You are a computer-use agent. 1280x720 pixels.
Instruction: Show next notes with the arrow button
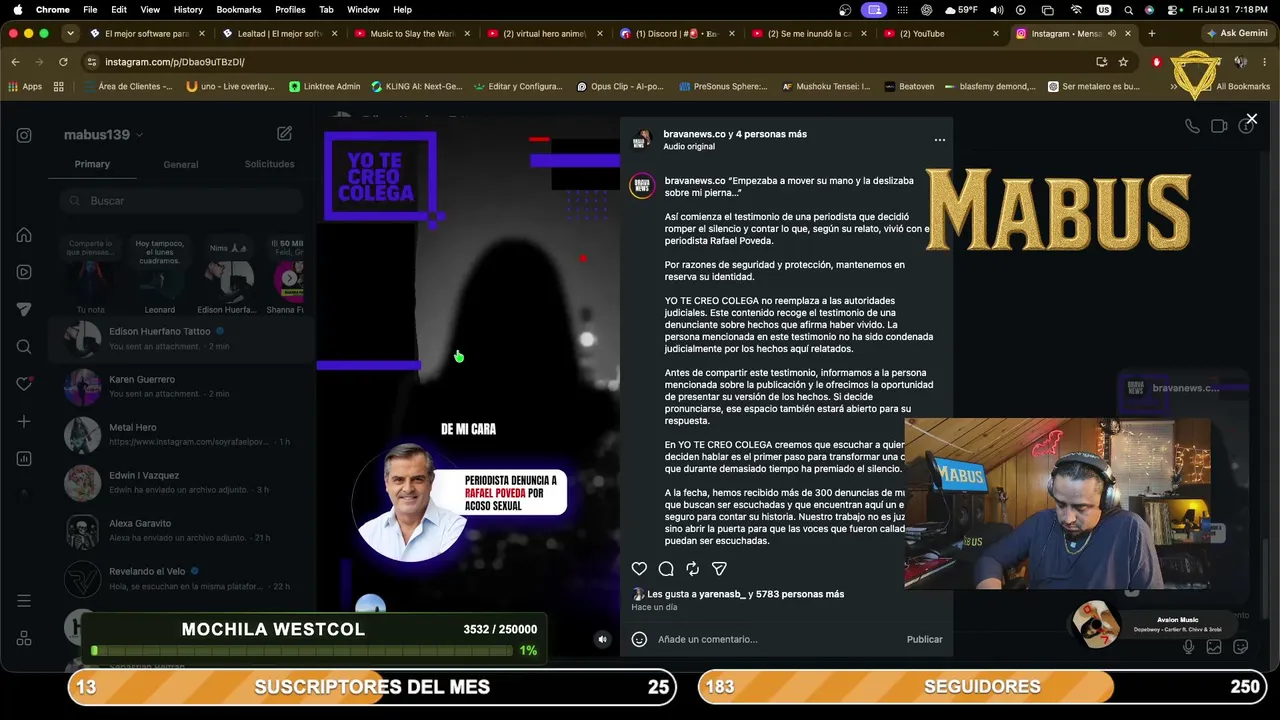pos(290,278)
